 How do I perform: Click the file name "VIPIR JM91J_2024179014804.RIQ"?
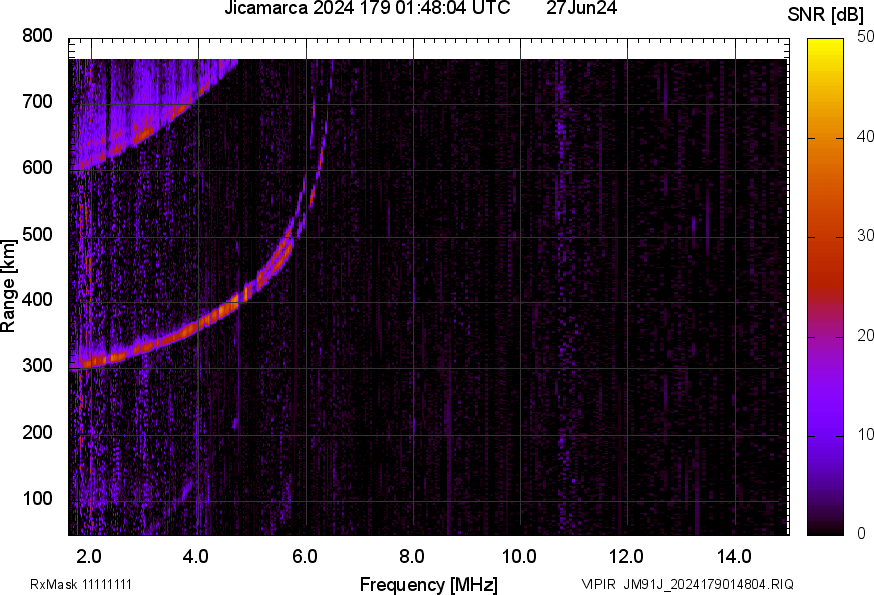[x=687, y=584]
